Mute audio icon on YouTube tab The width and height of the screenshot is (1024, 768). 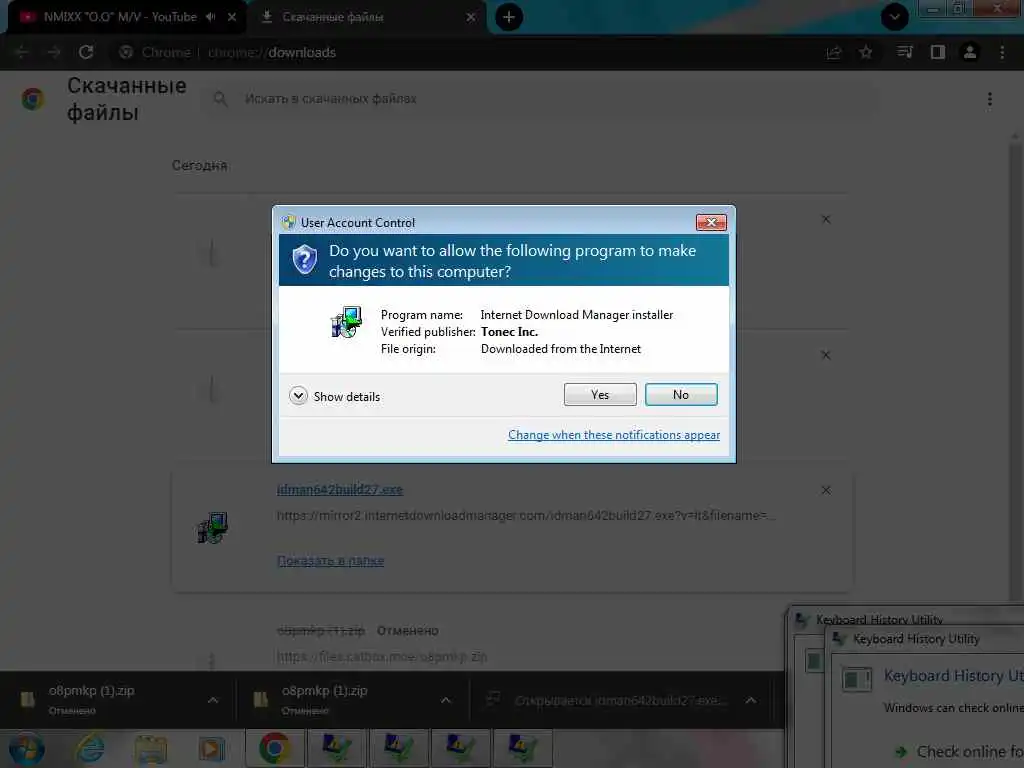[x=210, y=17]
